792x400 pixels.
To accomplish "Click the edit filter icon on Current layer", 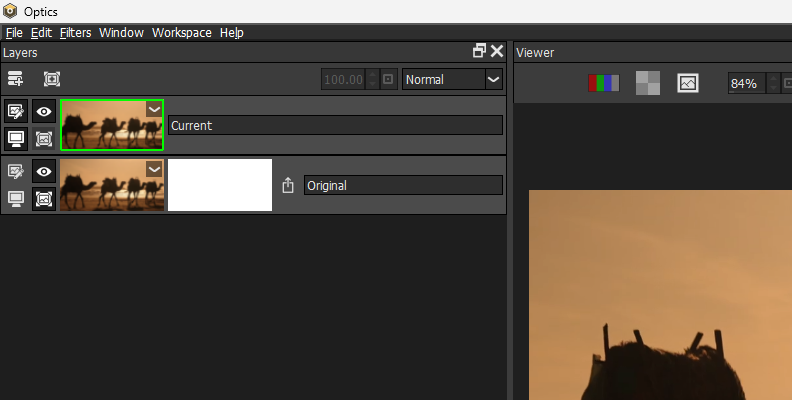I will (x=16, y=111).
